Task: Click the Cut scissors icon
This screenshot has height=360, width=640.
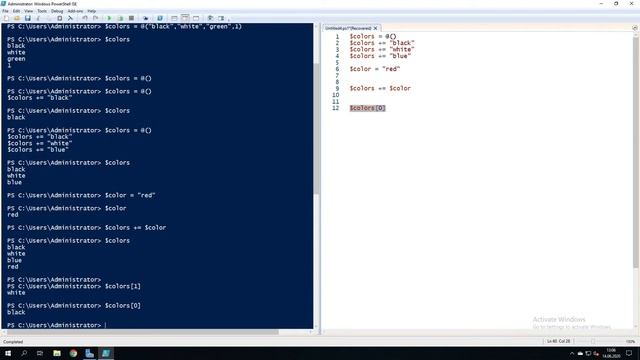Action: pos(39,18)
